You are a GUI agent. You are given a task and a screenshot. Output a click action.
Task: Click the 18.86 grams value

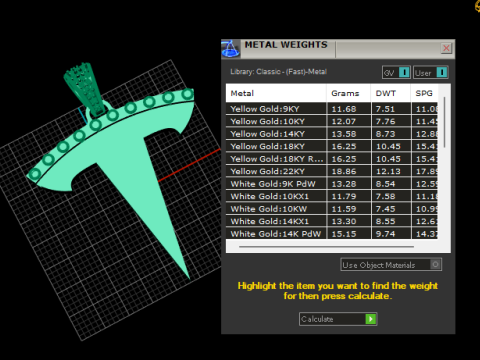(344, 171)
